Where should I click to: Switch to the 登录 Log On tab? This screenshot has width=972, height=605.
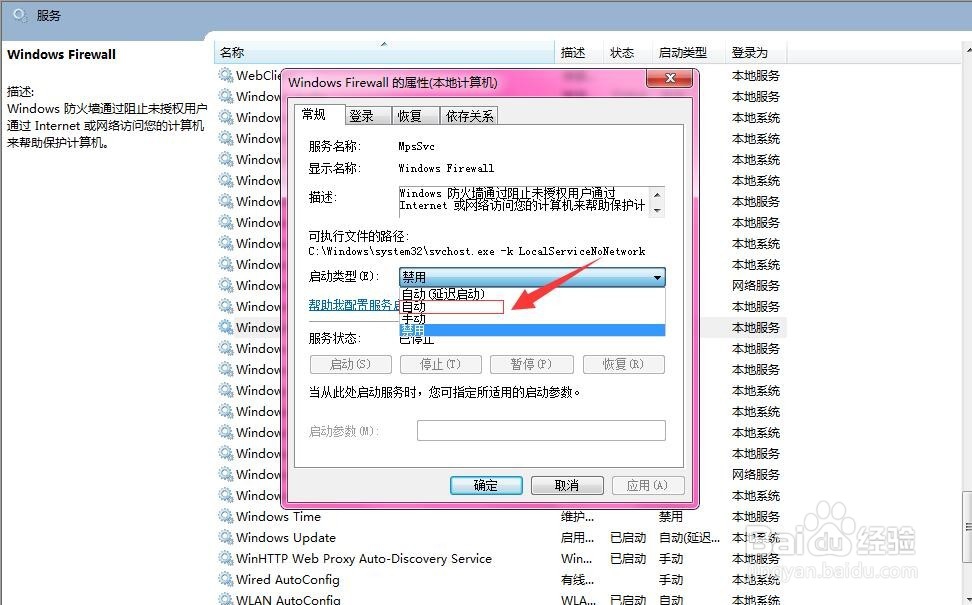pos(367,116)
